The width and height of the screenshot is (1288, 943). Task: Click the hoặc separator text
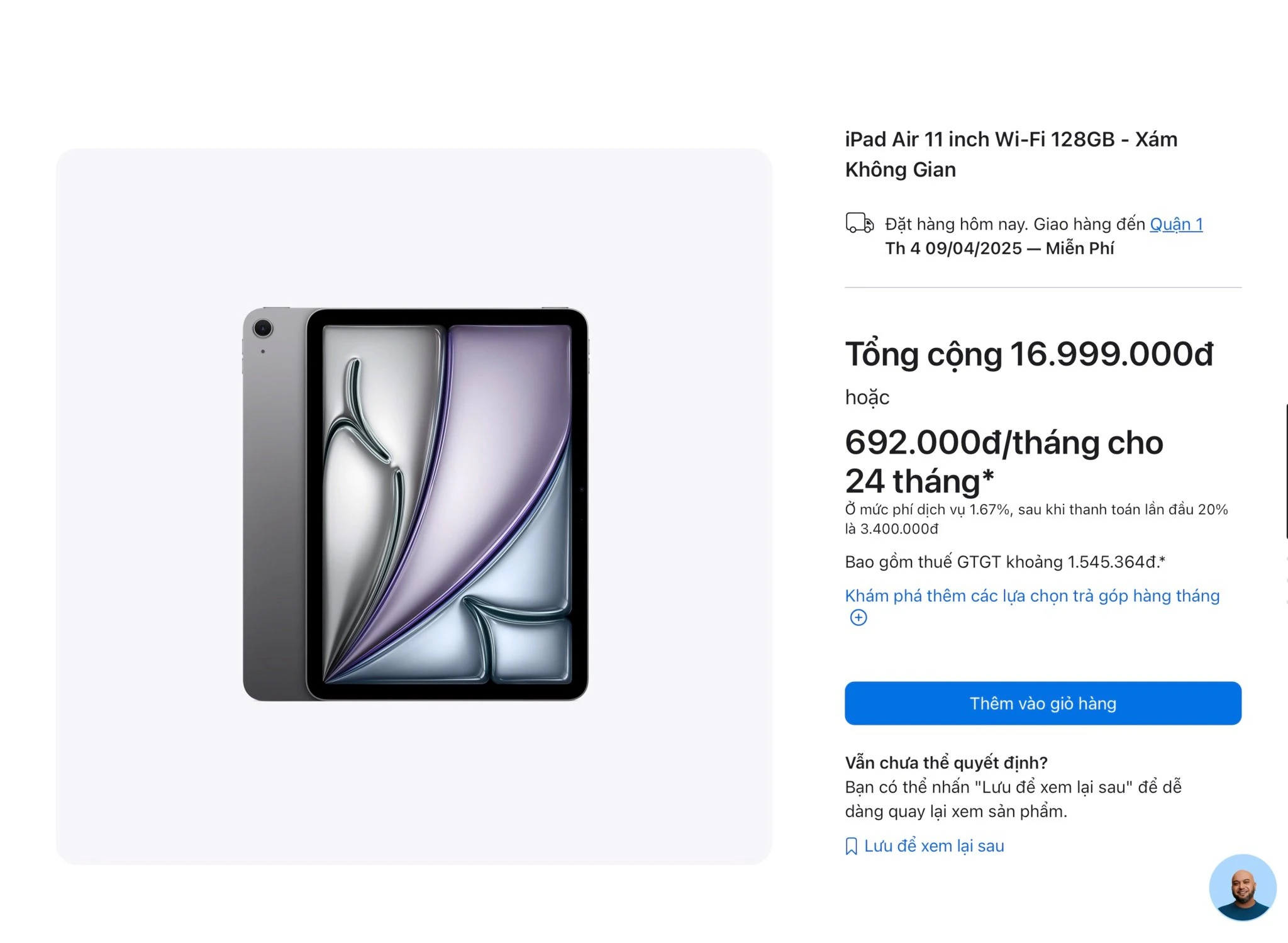coord(867,398)
